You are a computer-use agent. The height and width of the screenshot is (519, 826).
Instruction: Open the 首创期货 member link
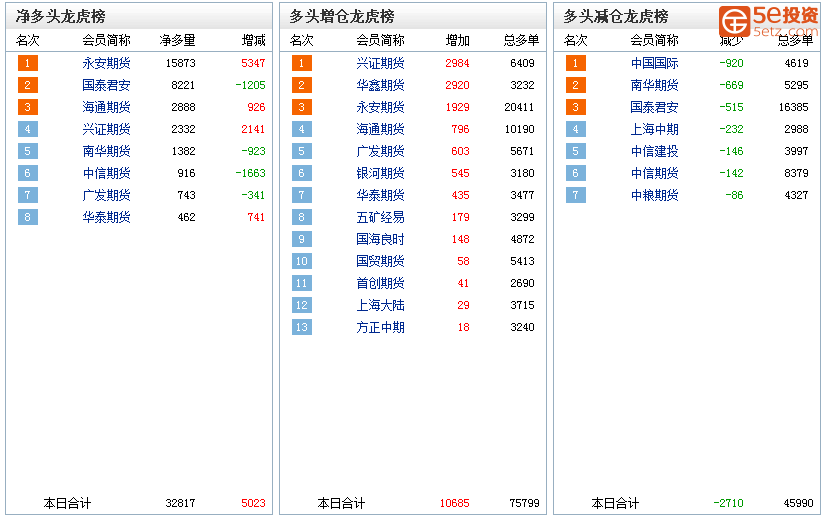[380, 283]
